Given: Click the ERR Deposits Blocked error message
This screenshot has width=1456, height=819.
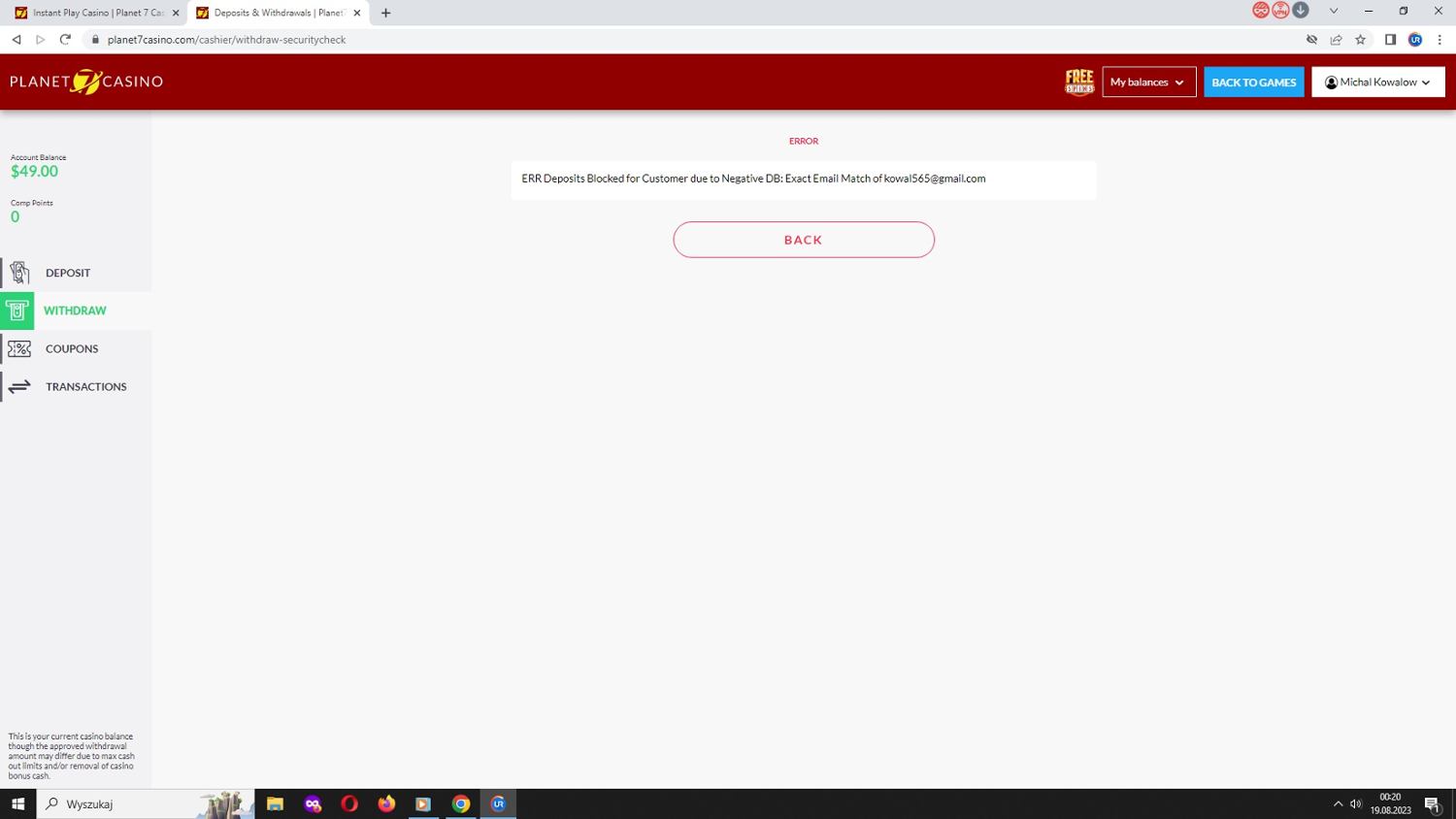Looking at the screenshot, I should pos(753,179).
